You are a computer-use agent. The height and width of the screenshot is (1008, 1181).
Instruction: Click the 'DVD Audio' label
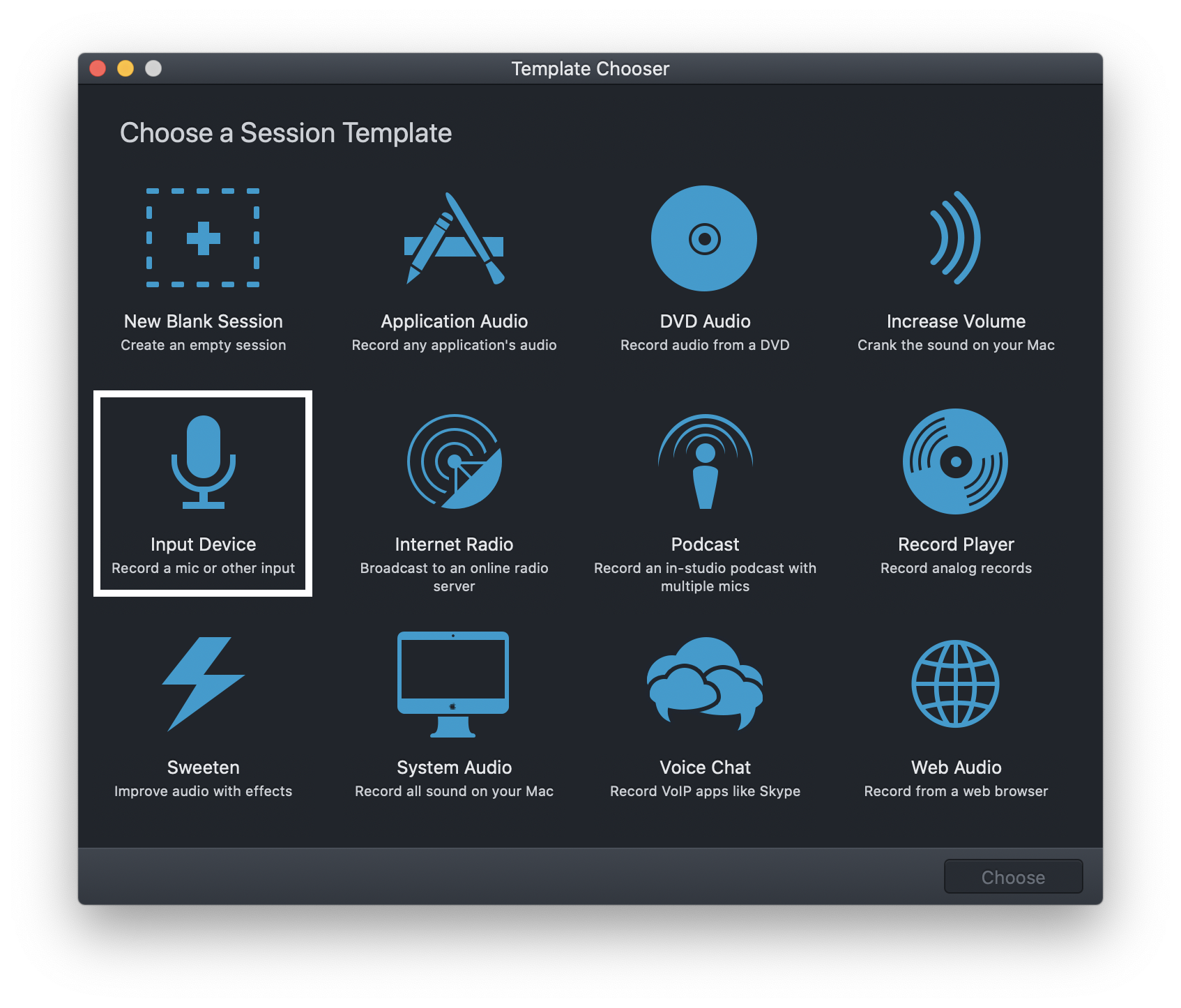pos(705,321)
